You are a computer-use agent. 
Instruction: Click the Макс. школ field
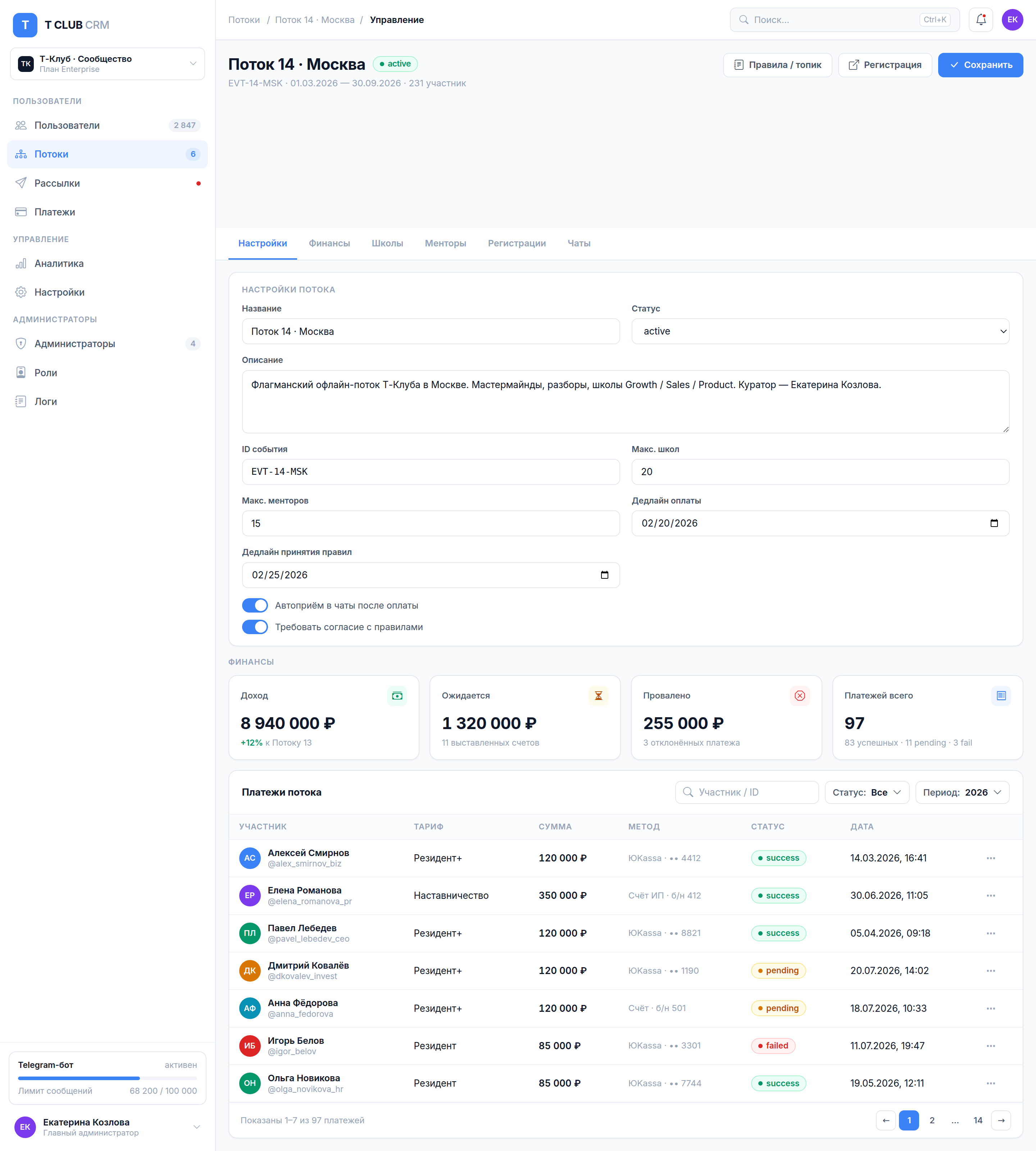(820, 472)
